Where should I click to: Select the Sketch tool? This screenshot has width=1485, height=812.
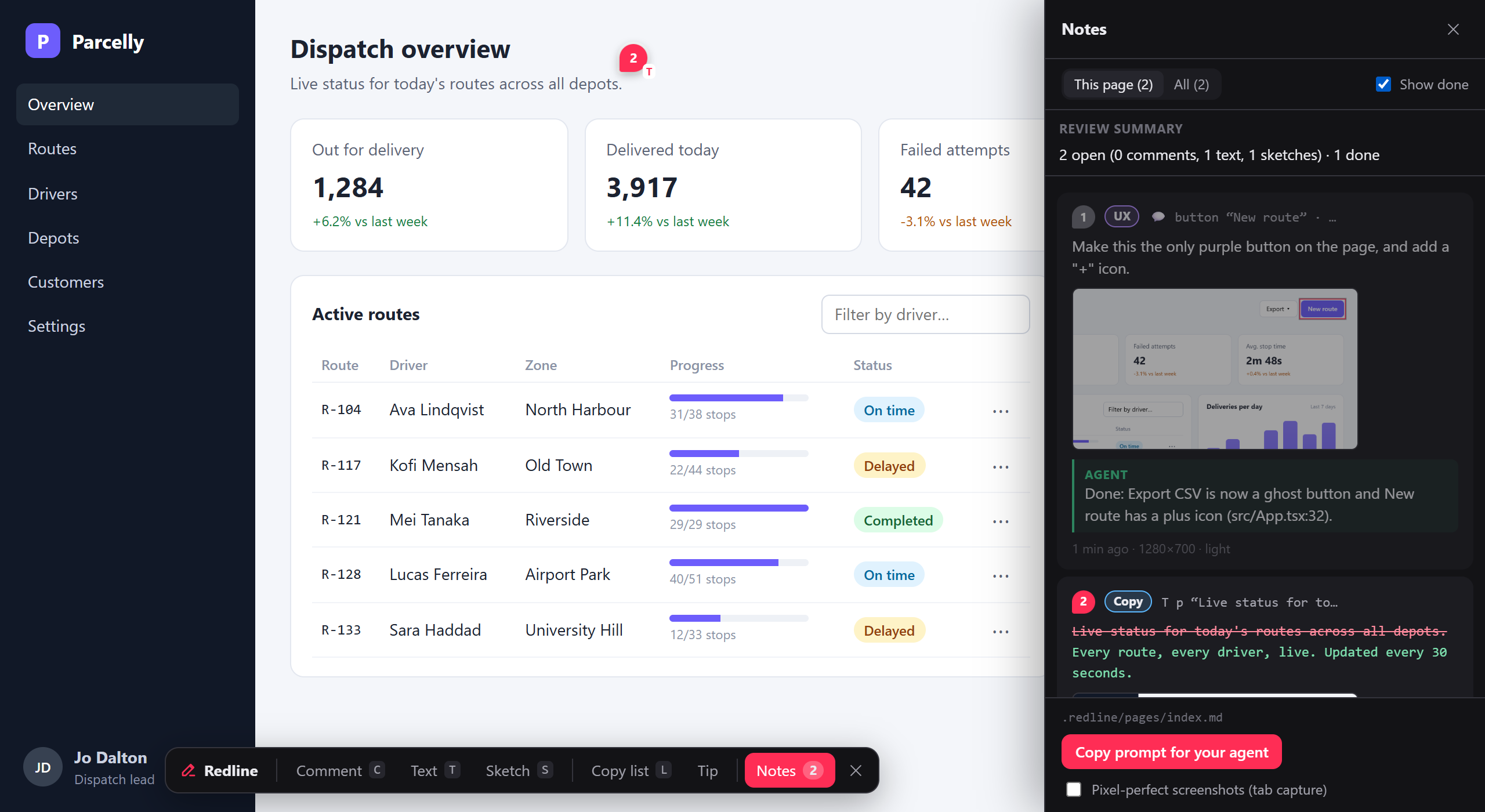click(x=519, y=770)
